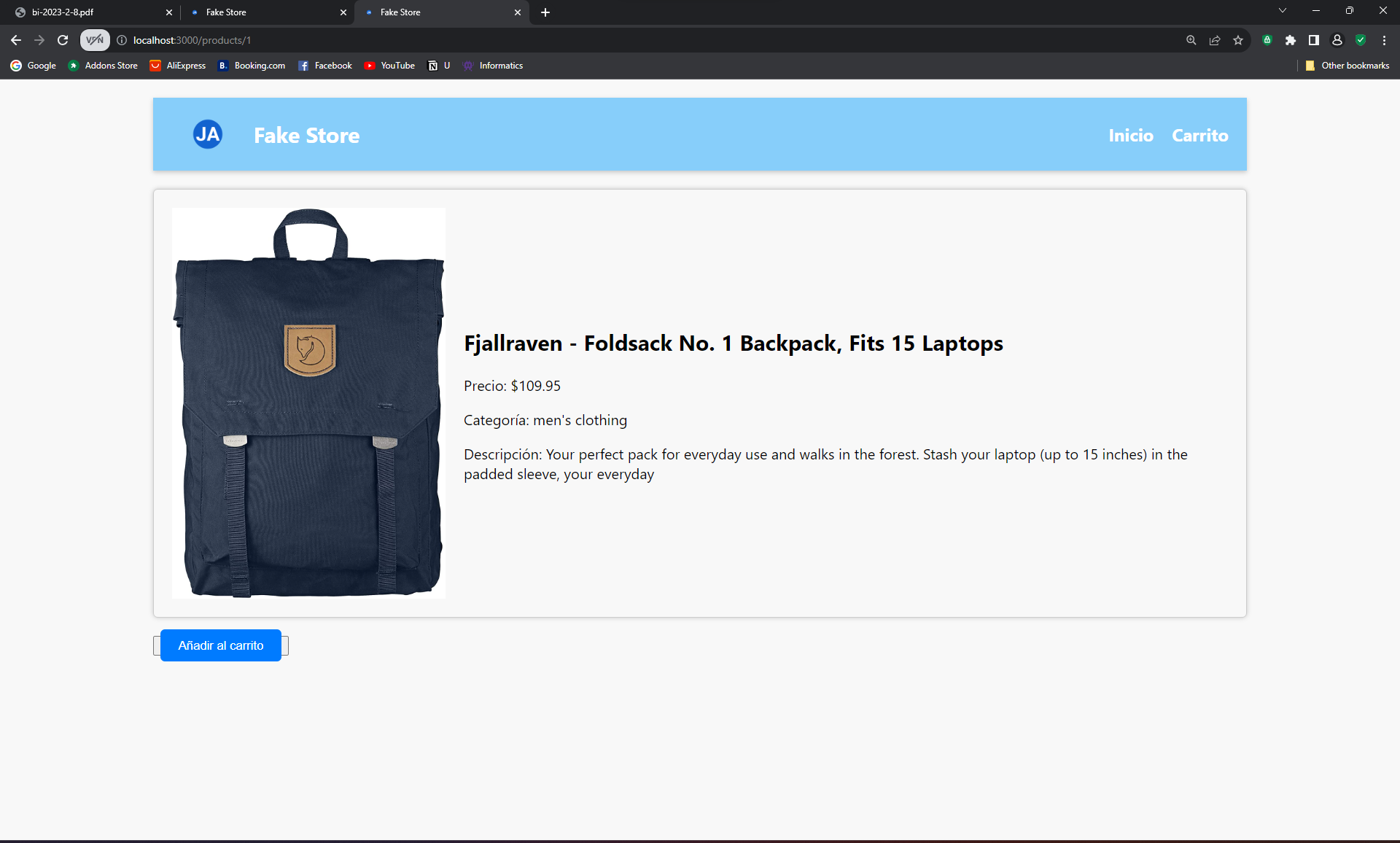1400x843 pixels.
Task: Toggle the zoom magnifier in the address bar
Action: [1191, 40]
